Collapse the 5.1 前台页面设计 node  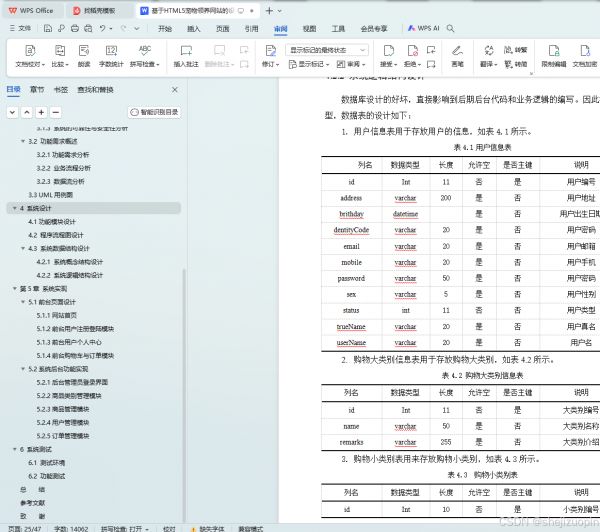(x=23, y=302)
